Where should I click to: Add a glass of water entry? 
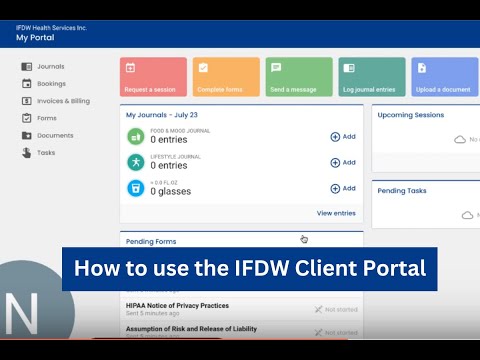pos(343,189)
